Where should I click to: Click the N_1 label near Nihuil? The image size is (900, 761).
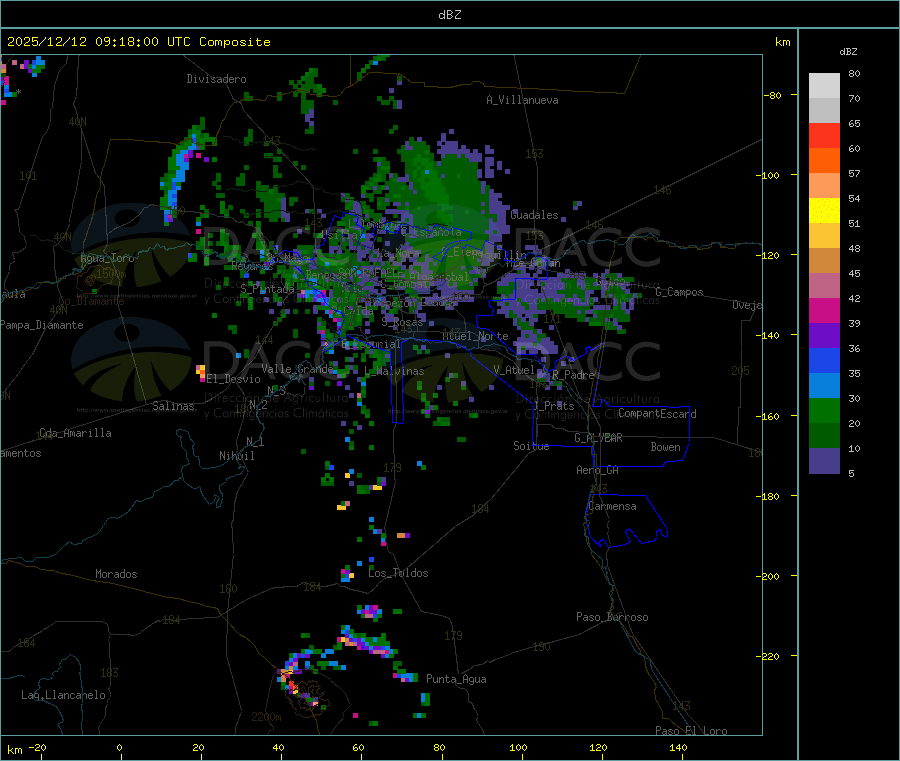(255, 441)
